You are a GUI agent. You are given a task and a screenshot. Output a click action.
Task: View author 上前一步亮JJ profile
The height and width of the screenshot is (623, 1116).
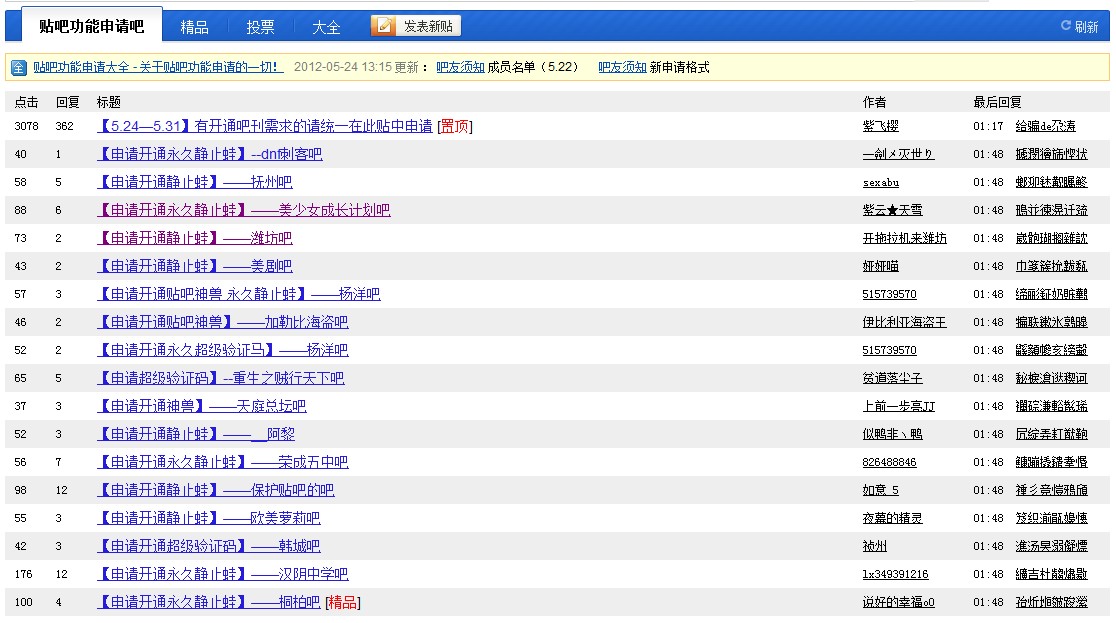pyautogui.click(x=899, y=406)
